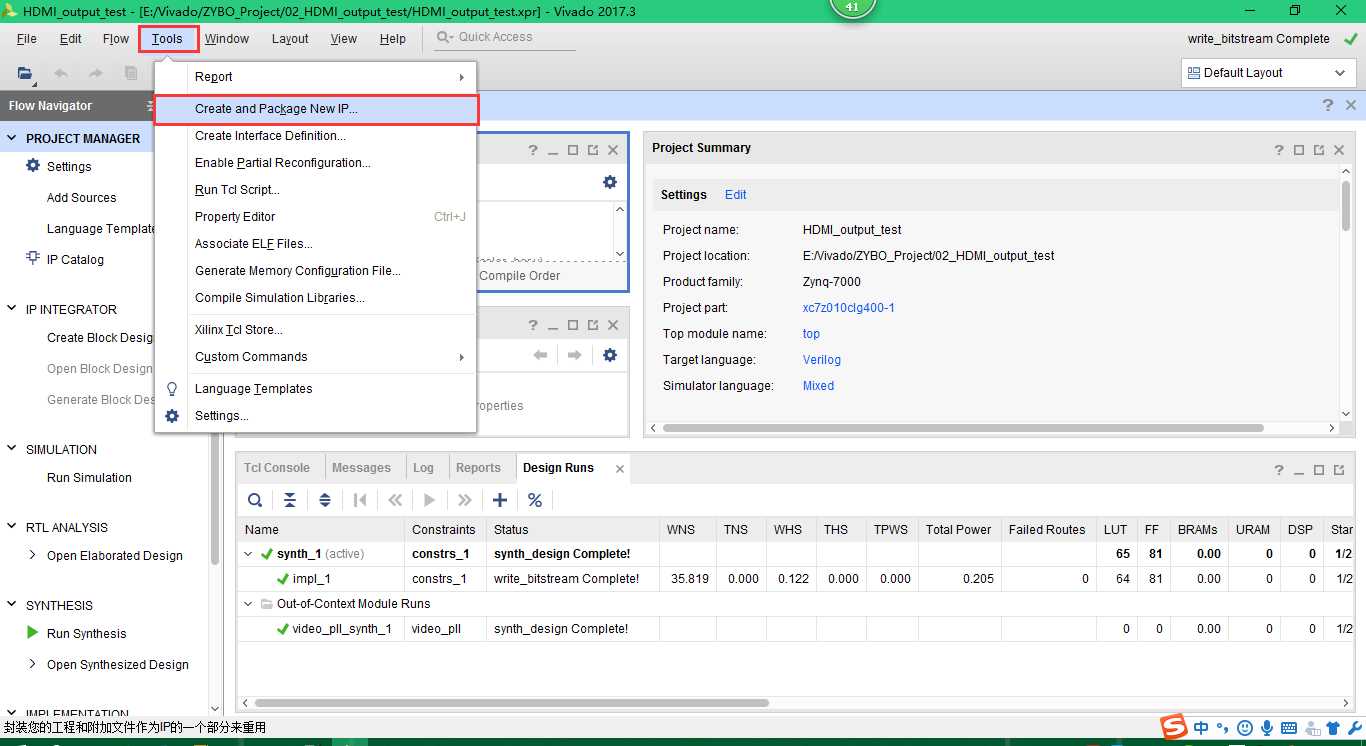Collapse the SYNTHESIS section

[12, 605]
